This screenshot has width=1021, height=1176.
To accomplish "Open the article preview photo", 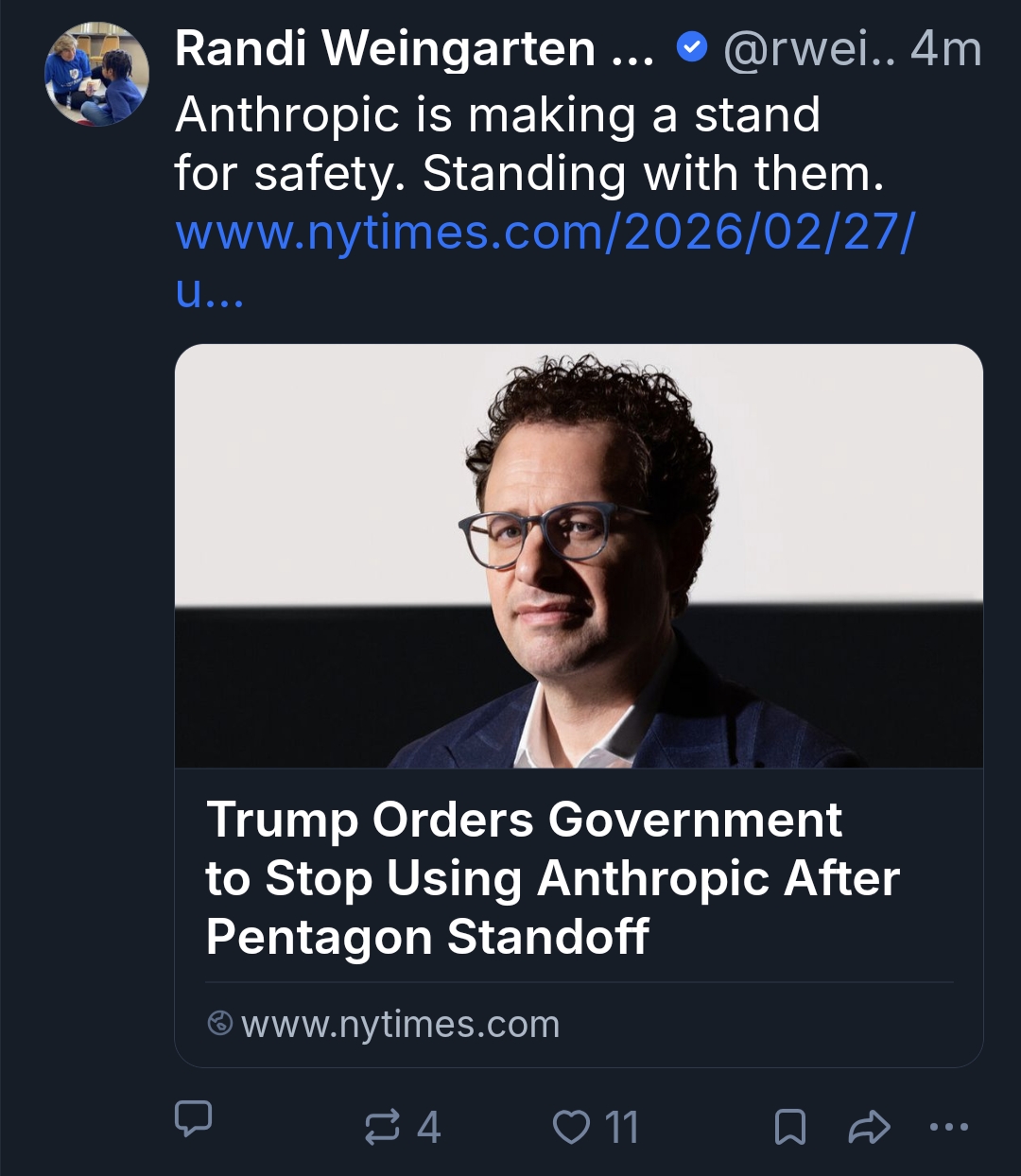I will click(x=579, y=556).
